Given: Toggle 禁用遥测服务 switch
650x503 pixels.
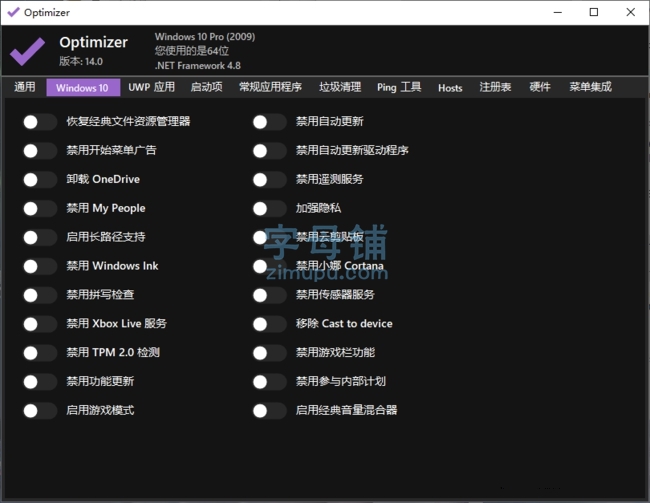Looking at the screenshot, I should click(x=269, y=180).
